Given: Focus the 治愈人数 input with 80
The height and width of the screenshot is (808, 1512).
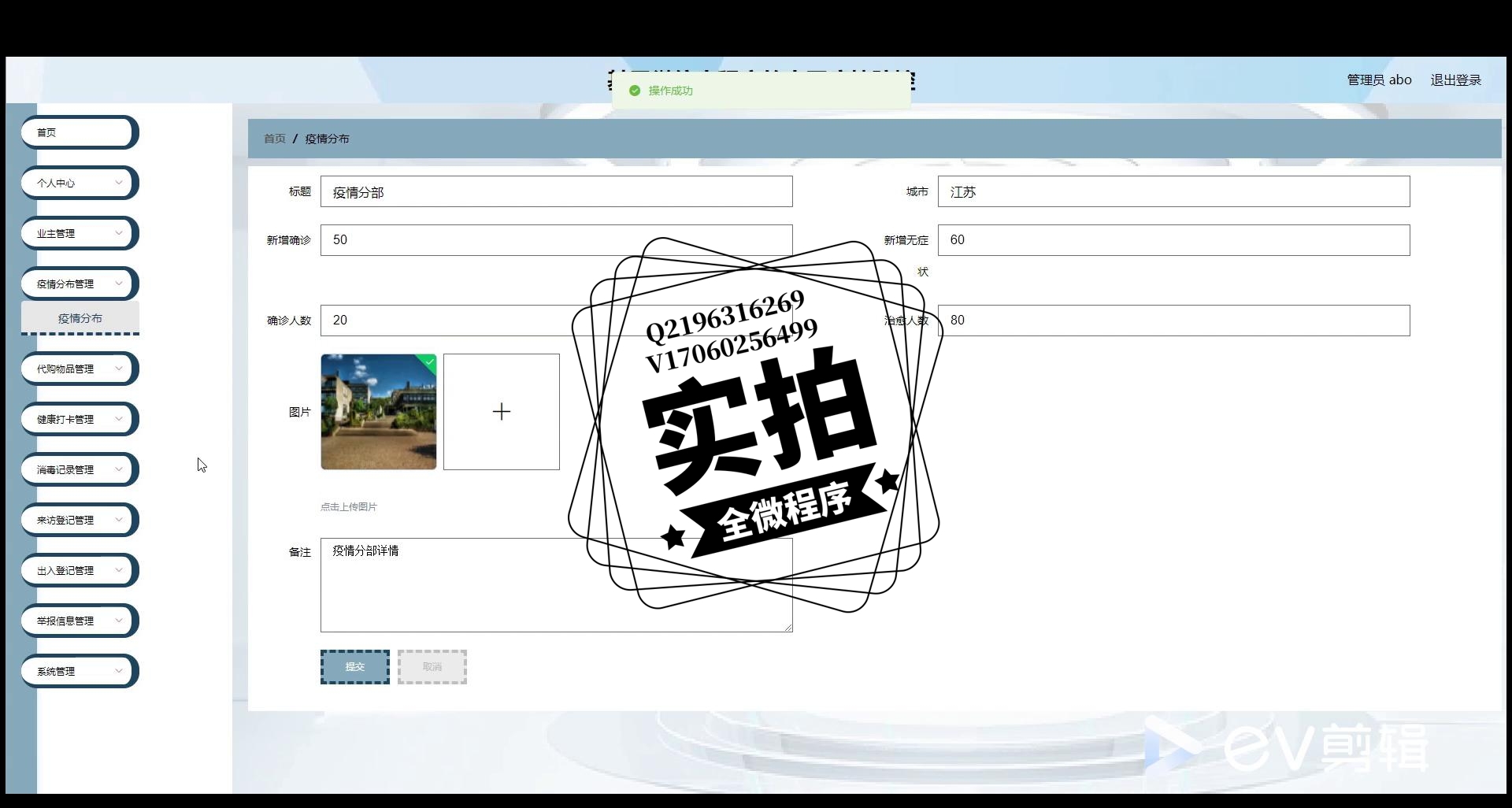Looking at the screenshot, I should (x=1173, y=321).
